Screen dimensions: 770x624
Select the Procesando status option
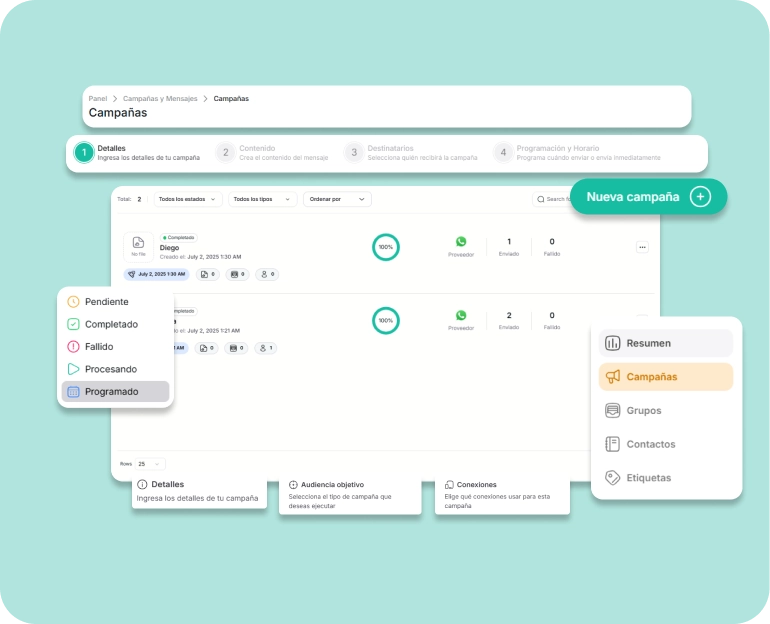pyautogui.click(x=110, y=369)
